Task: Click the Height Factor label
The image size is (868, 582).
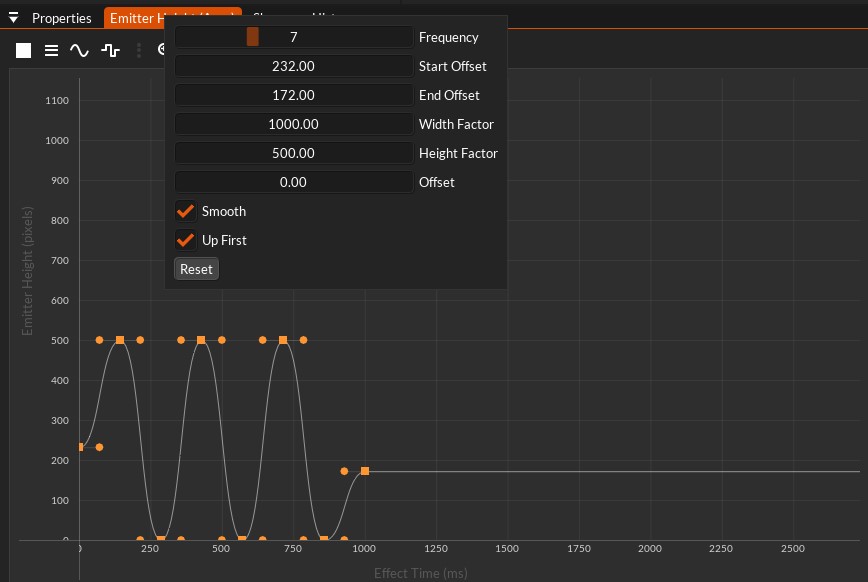Action: pyautogui.click(x=458, y=153)
